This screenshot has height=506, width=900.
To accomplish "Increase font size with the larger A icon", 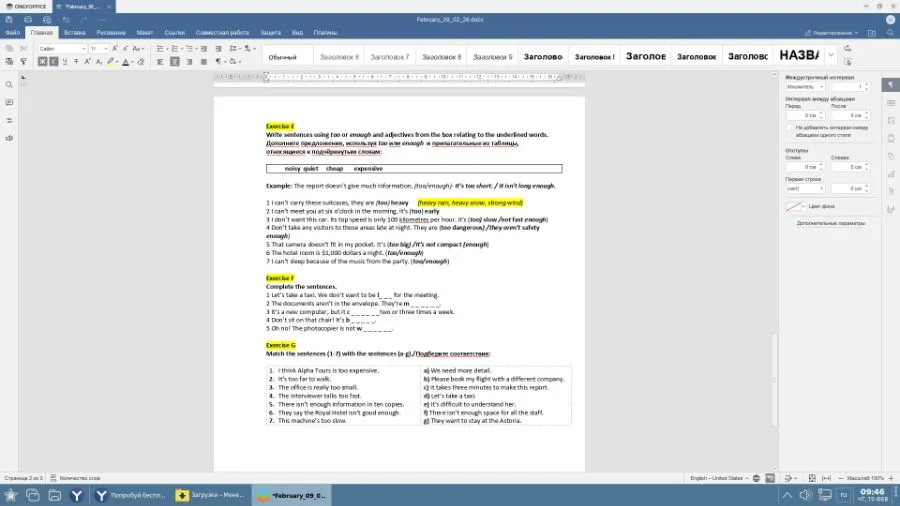I will [115, 49].
